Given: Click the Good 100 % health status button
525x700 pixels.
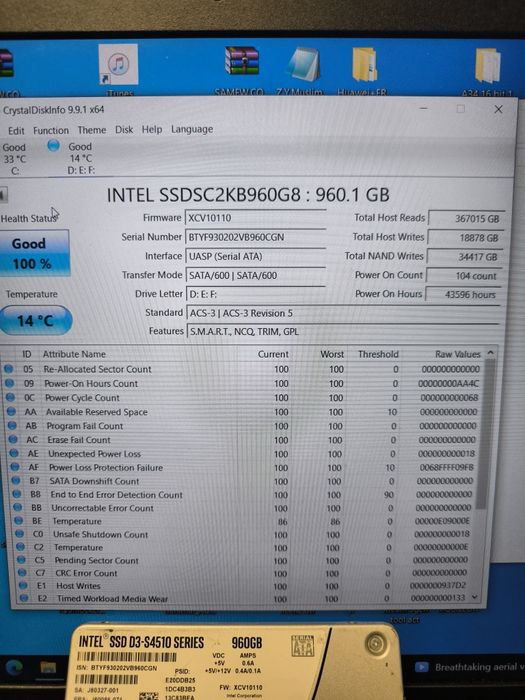Looking at the screenshot, I should 34,254.
